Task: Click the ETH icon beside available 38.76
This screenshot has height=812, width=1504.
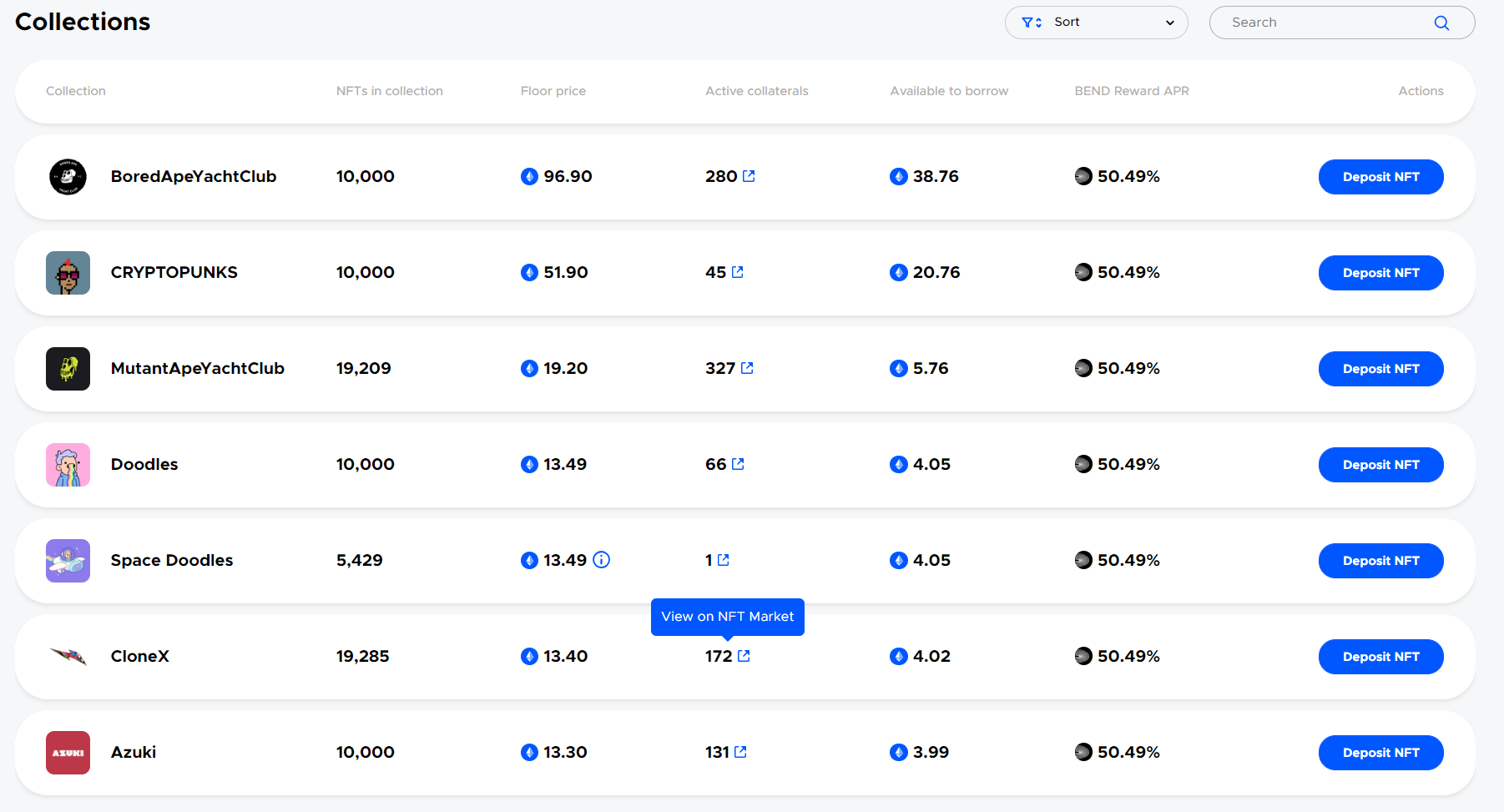Action: coord(899,176)
